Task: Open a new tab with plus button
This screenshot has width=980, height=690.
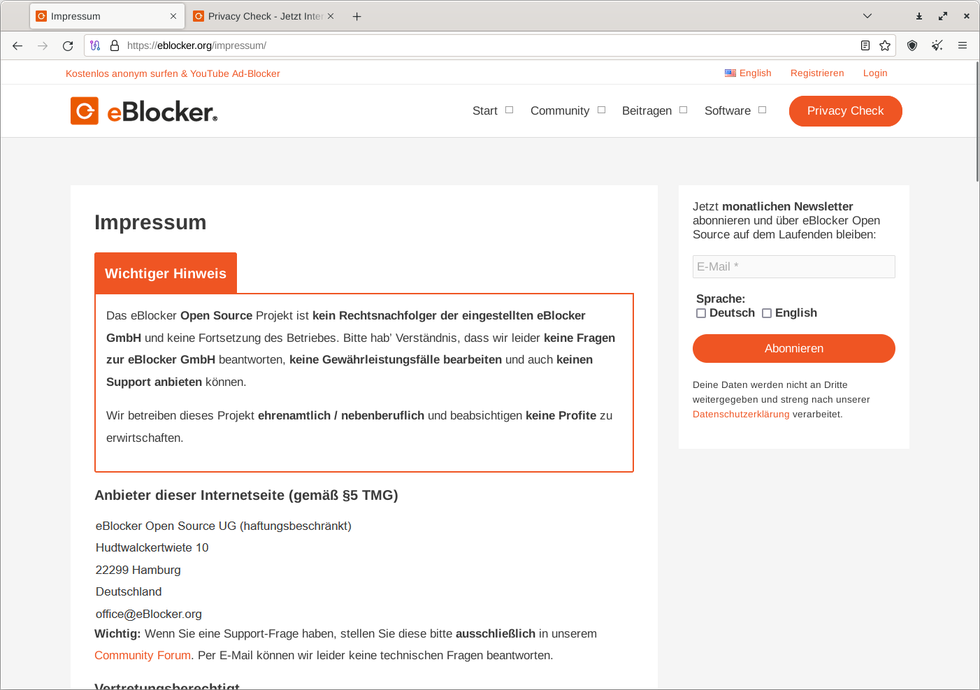Action: tap(356, 16)
